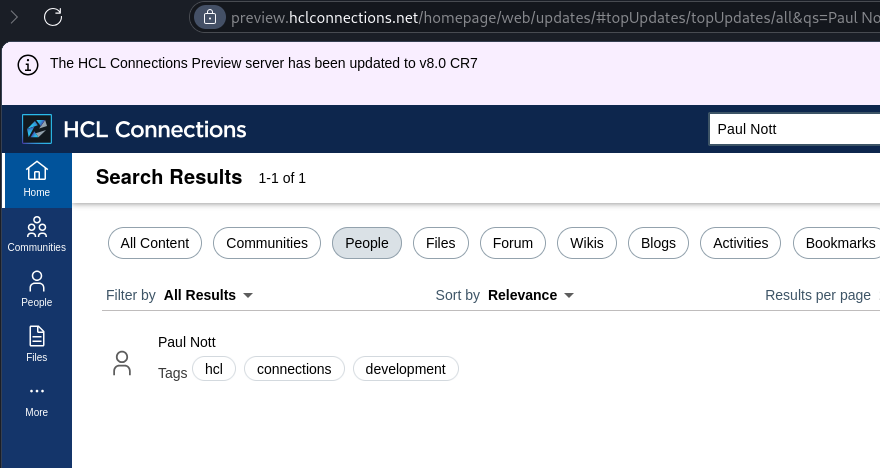Open Home in the sidebar
The width and height of the screenshot is (880, 468).
click(37, 180)
